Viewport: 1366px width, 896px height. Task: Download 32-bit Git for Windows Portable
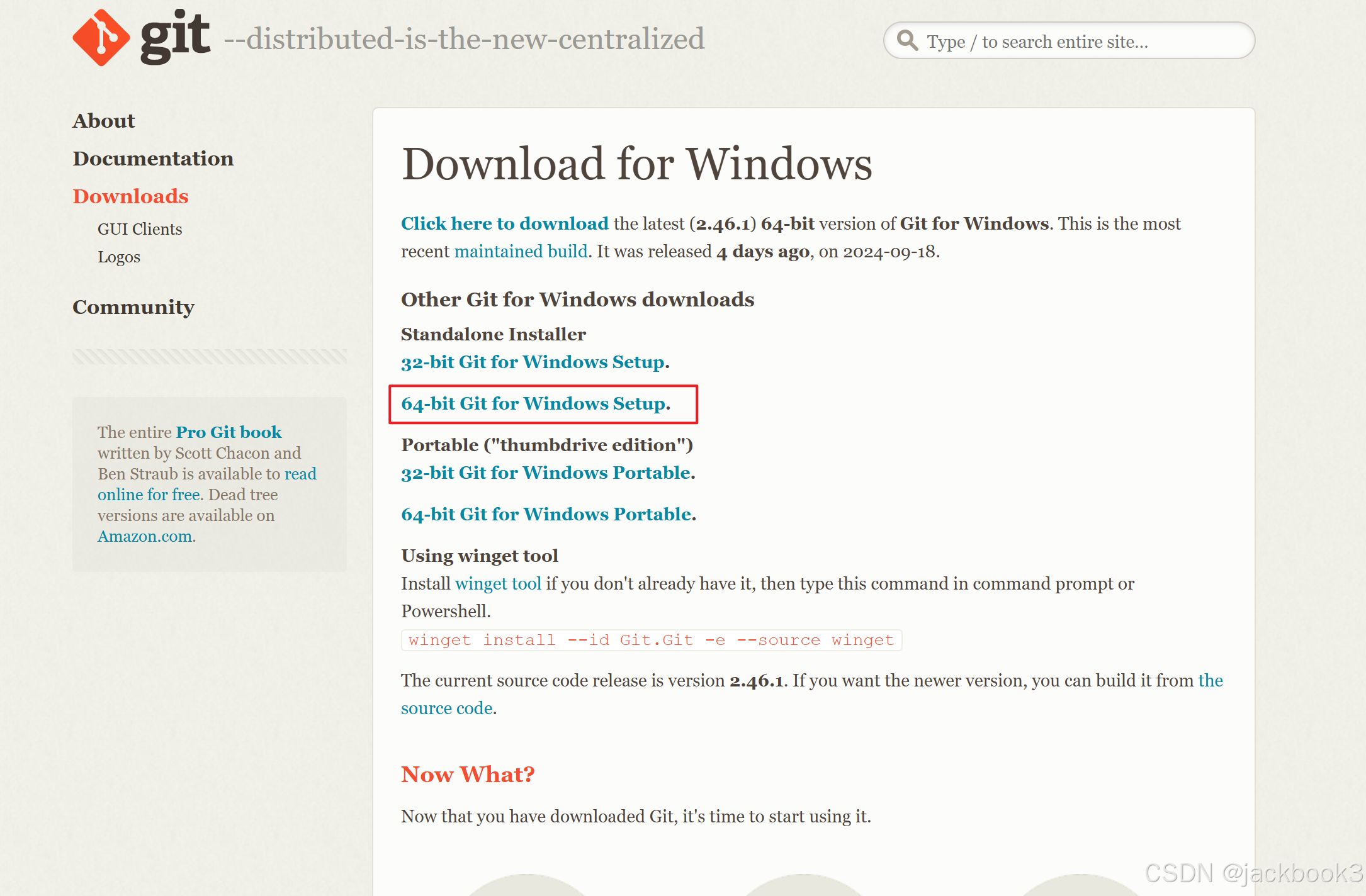(546, 473)
